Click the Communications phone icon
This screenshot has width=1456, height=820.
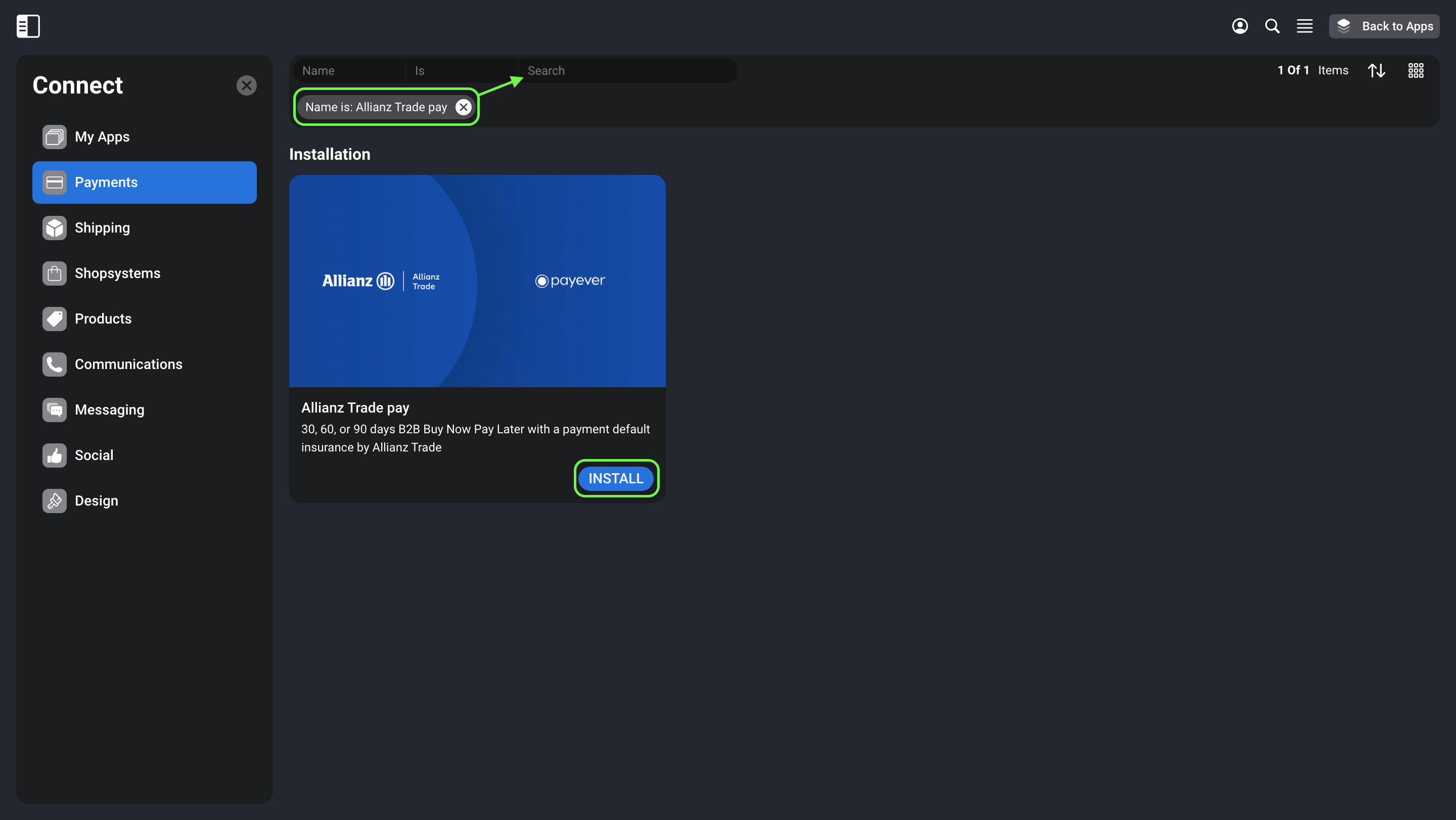[x=54, y=365]
